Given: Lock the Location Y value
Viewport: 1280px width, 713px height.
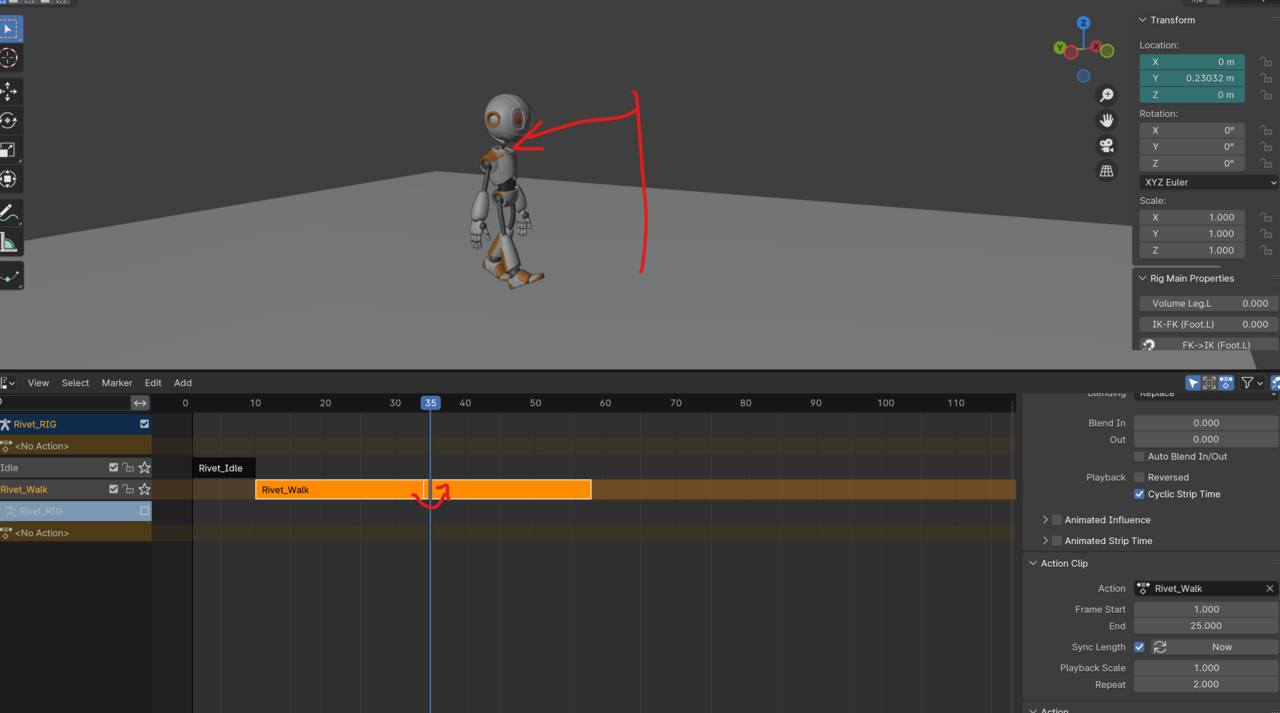Looking at the screenshot, I should point(1266,78).
